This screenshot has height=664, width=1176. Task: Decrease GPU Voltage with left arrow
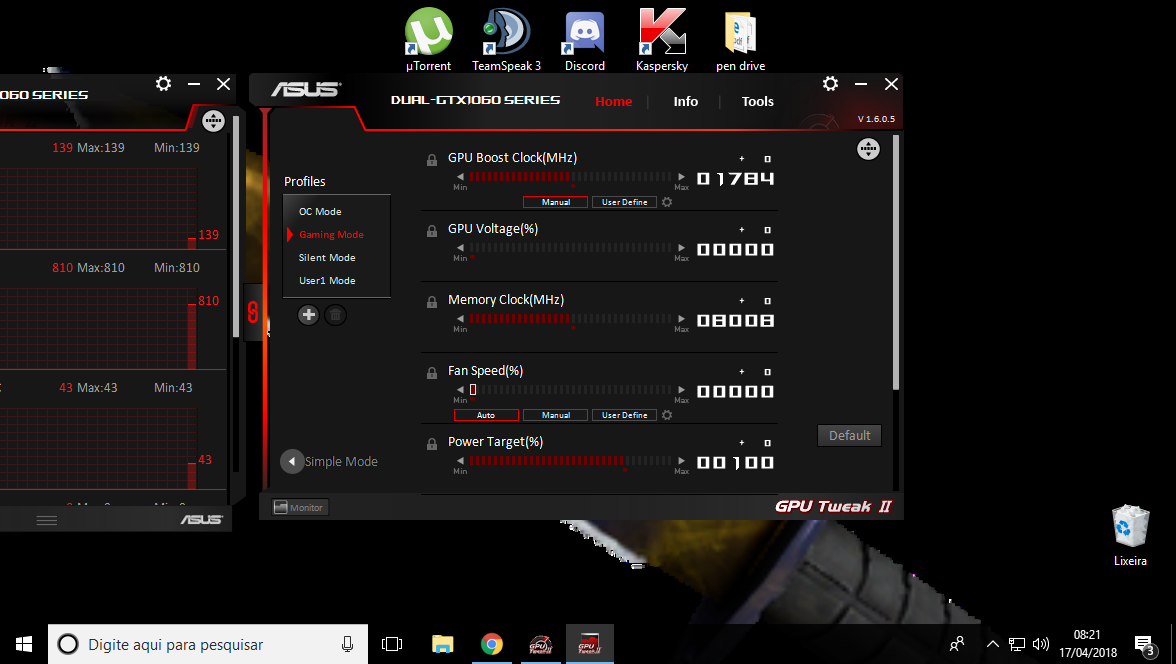460,248
